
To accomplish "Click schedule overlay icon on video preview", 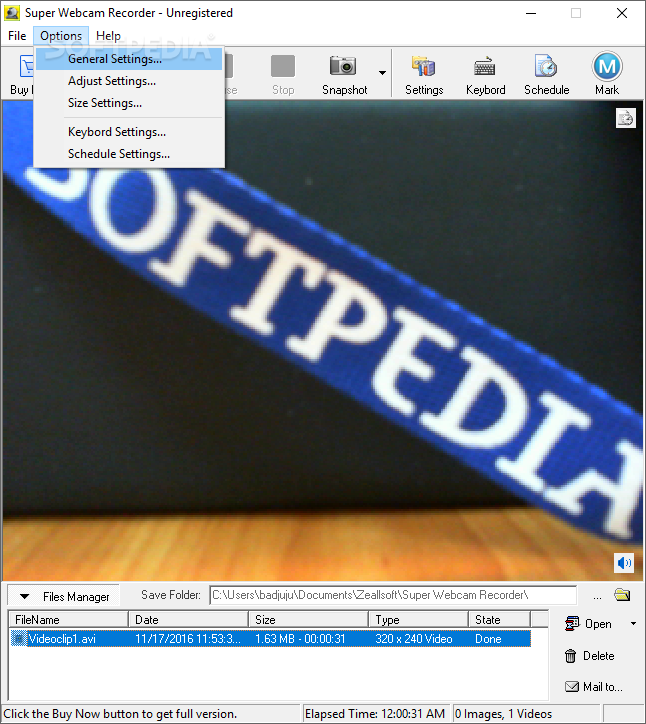I will click(625, 118).
